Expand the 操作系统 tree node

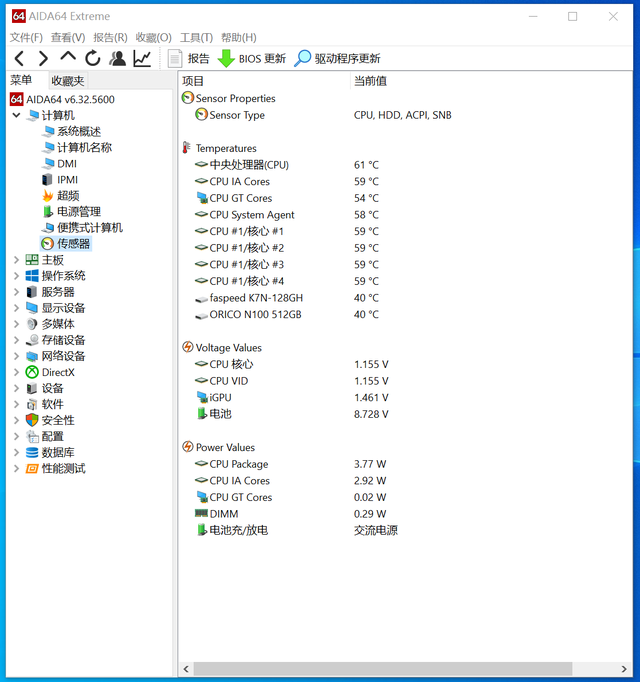(17, 276)
